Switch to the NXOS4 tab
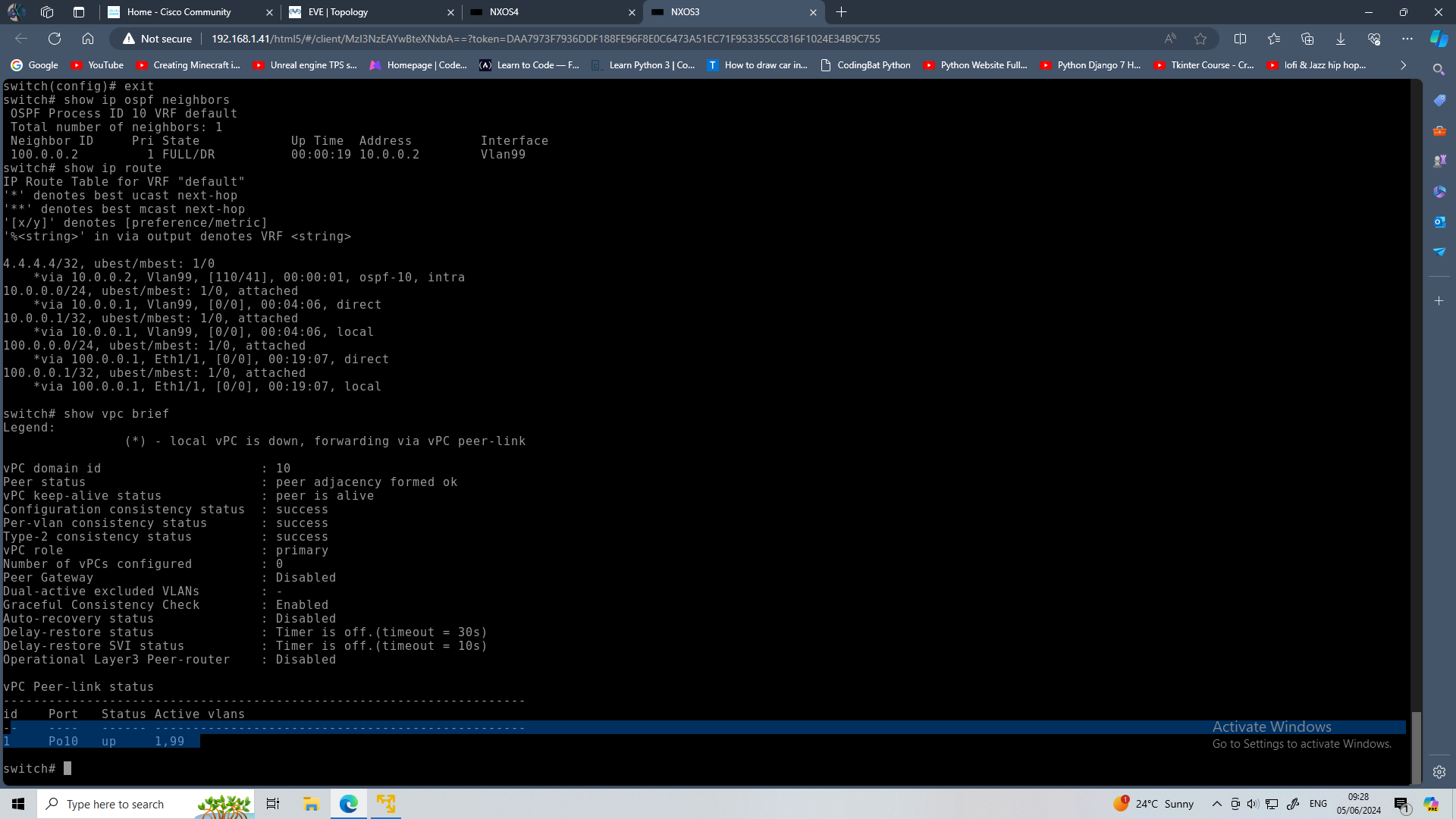The width and height of the screenshot is (1456, 819). tap(504, 12)
